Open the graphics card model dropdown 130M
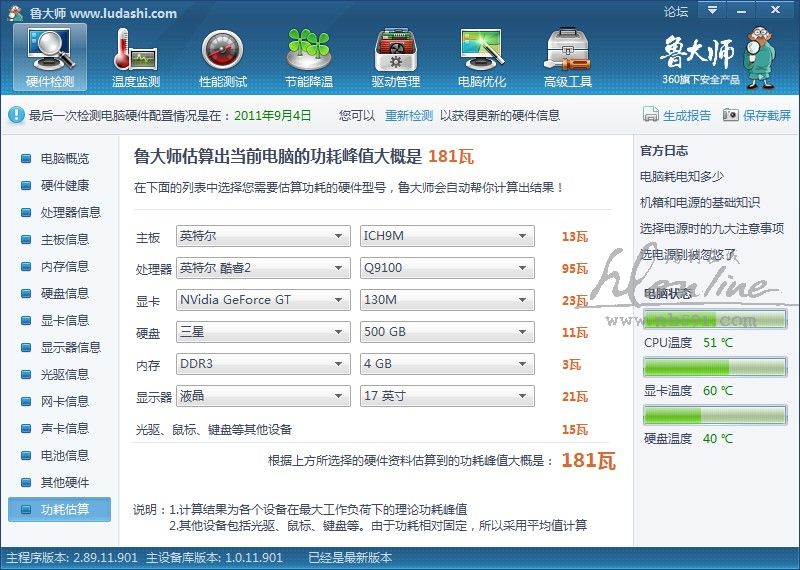The height and width of the screenshot is (570, 800). click(447, 300)
